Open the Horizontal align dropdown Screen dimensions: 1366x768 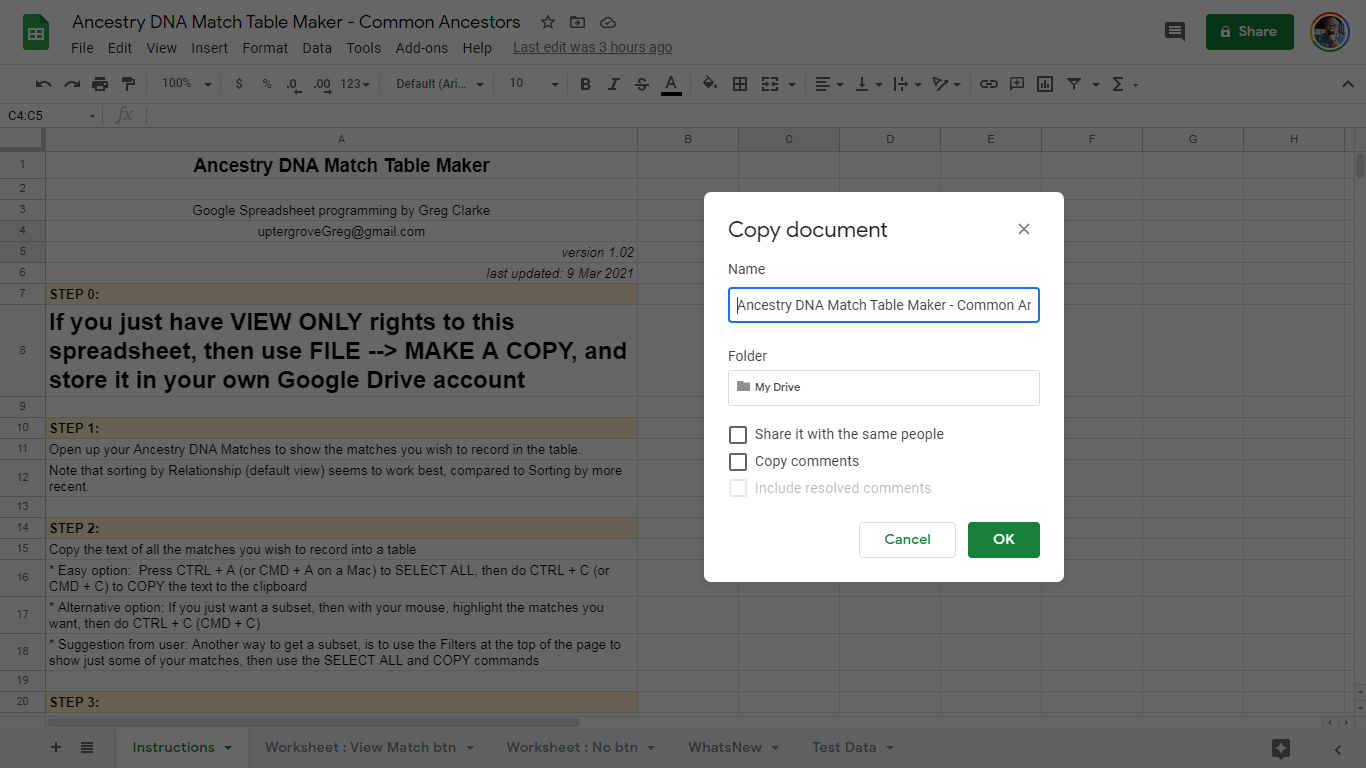(x=828, y=84)
